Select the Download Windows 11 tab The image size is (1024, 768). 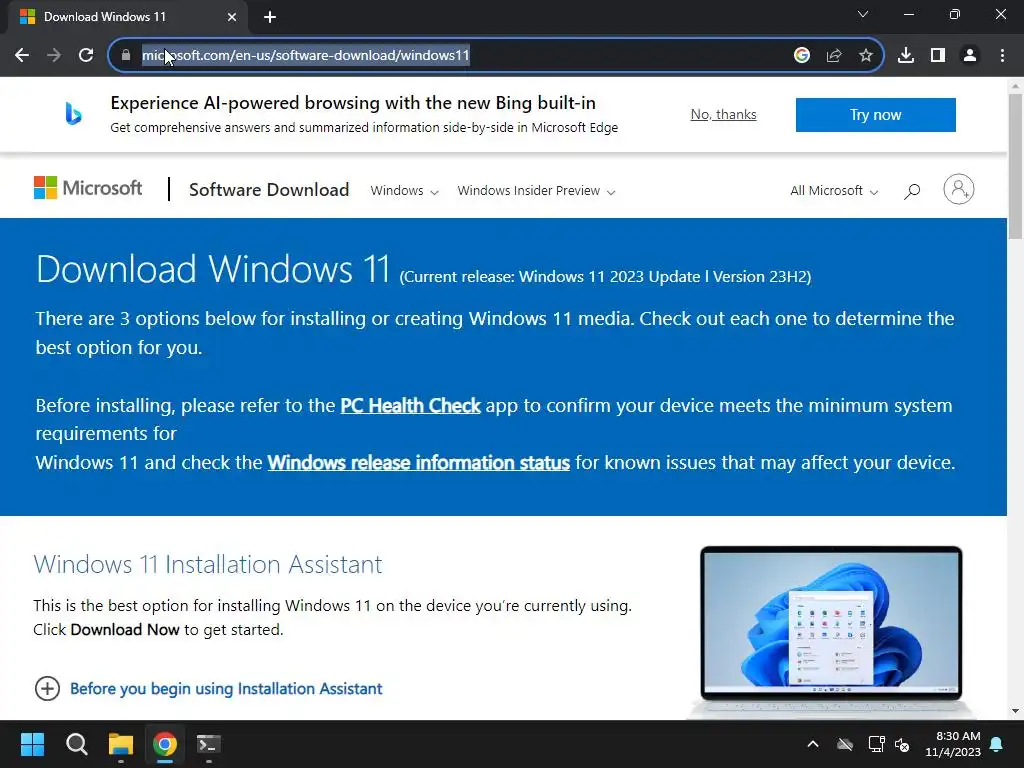127,17
